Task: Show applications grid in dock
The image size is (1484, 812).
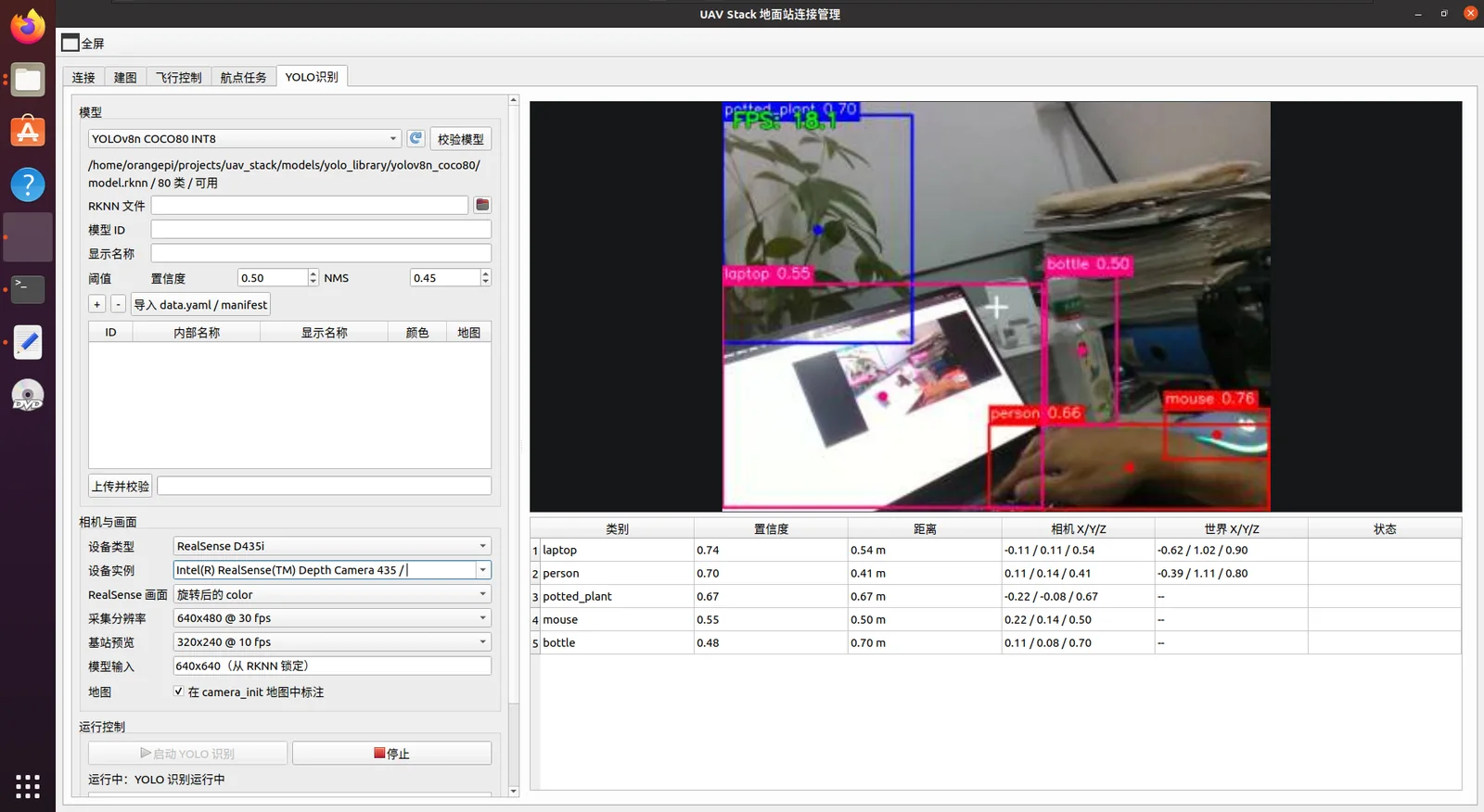Action: click(x=28, y=786)
